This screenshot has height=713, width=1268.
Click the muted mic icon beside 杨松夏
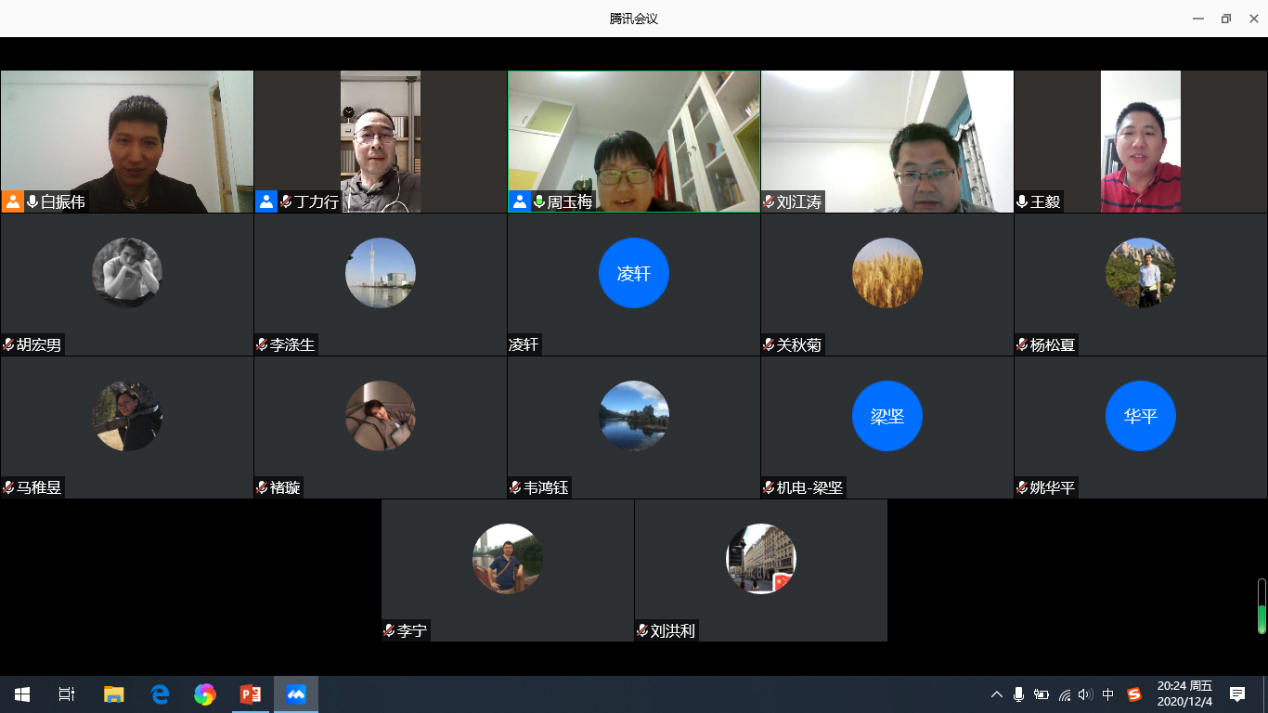click(1022, 345)
